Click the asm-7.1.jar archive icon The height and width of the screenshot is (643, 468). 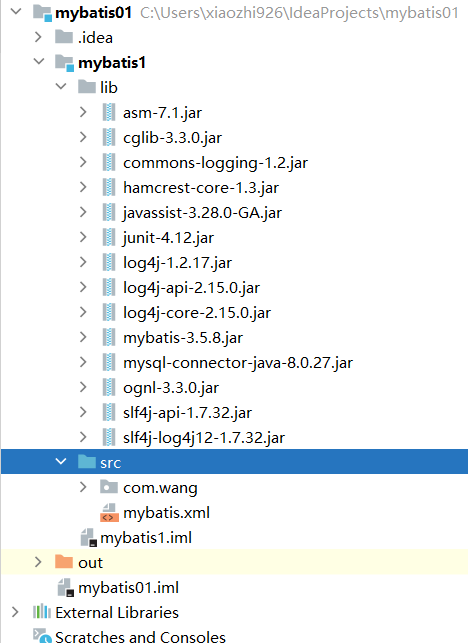click(109, 112)
